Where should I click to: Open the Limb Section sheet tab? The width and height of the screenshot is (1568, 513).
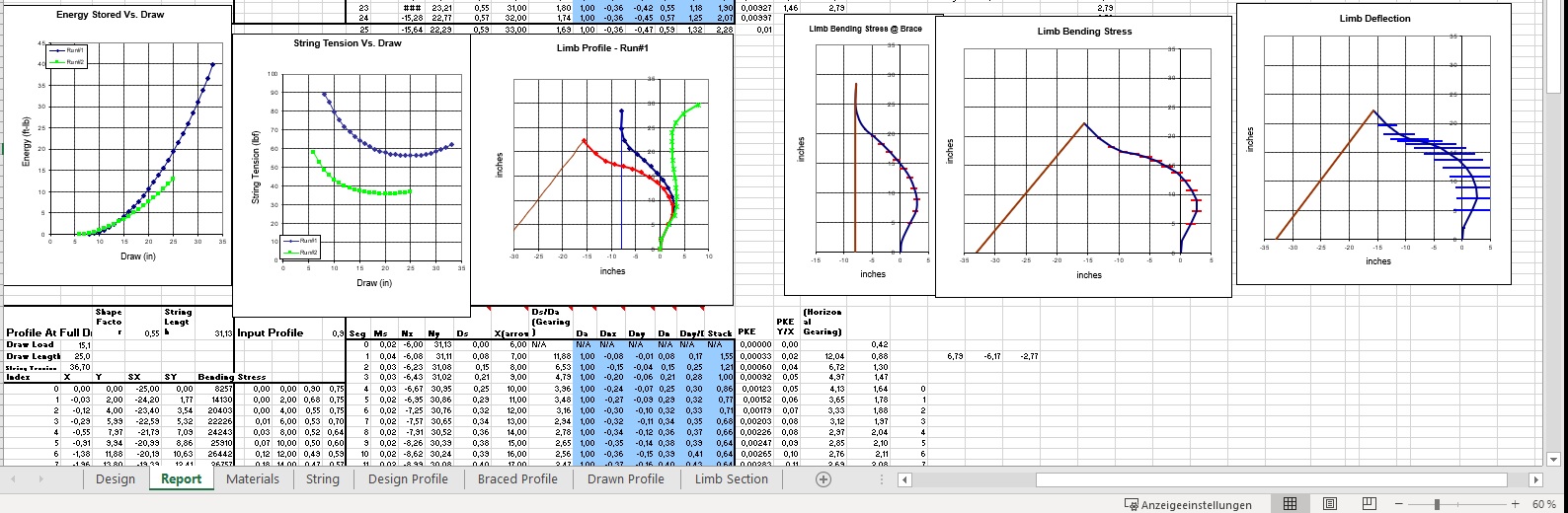coord(731,479)
